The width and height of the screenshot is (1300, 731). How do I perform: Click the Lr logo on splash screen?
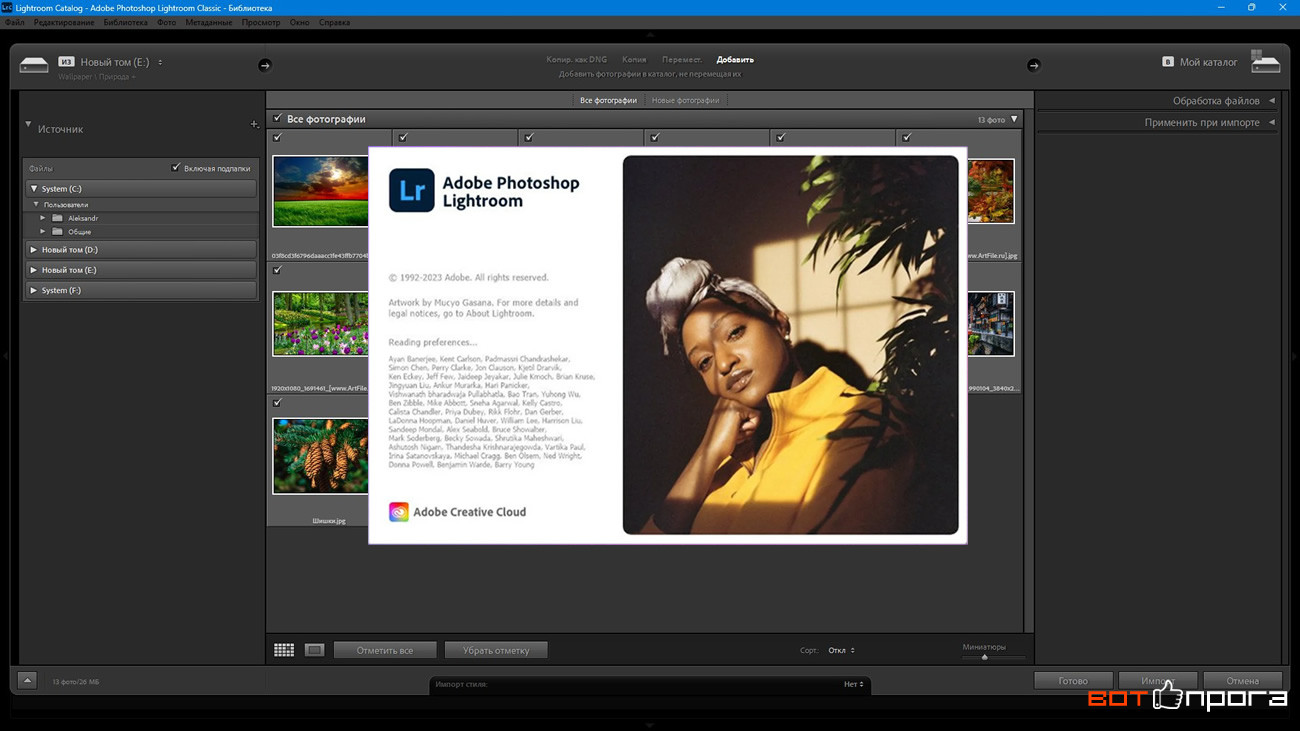[411, 190]
